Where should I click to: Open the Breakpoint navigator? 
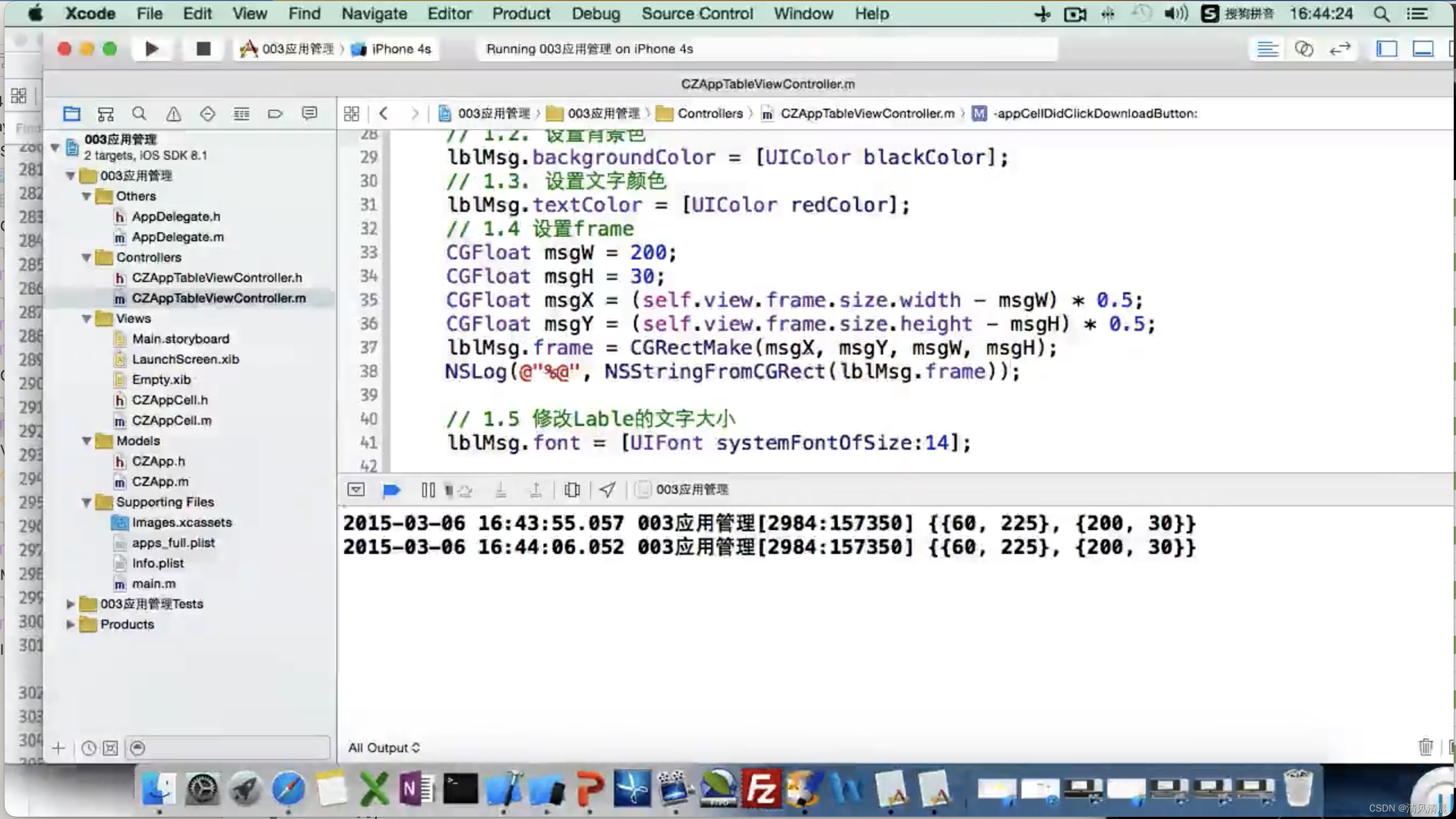point(275,114)
